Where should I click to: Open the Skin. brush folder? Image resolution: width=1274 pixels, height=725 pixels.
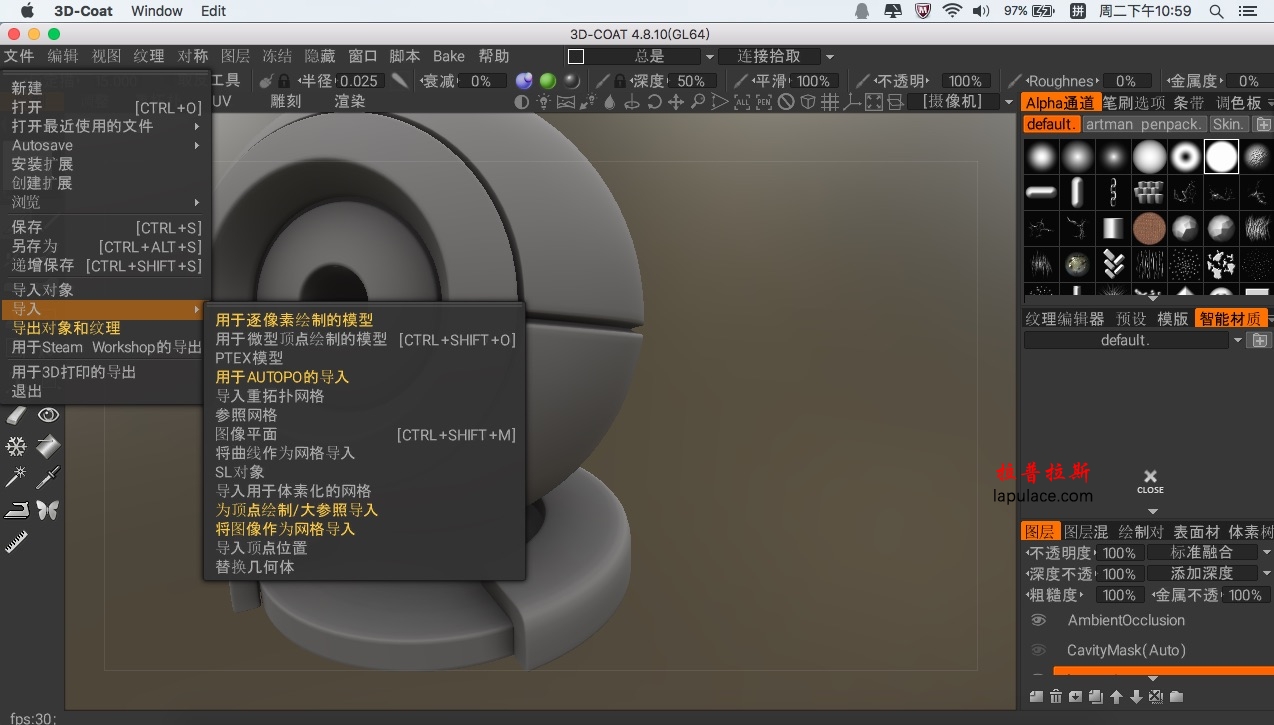1229,125
